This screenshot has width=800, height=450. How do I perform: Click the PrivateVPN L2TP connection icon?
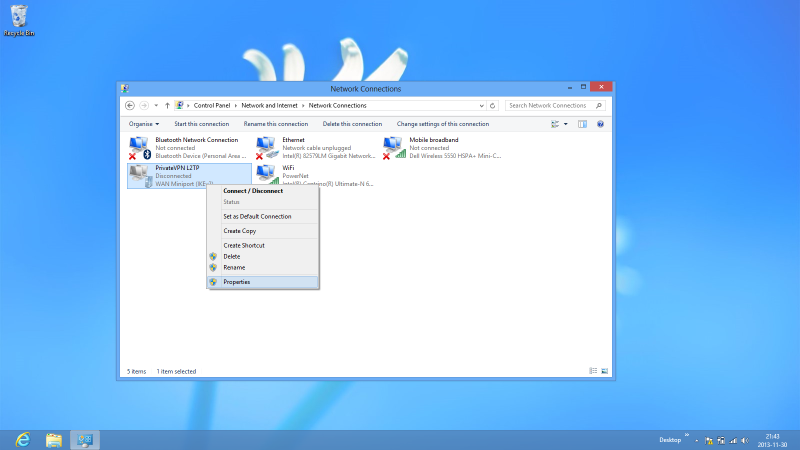pos(139,176)
